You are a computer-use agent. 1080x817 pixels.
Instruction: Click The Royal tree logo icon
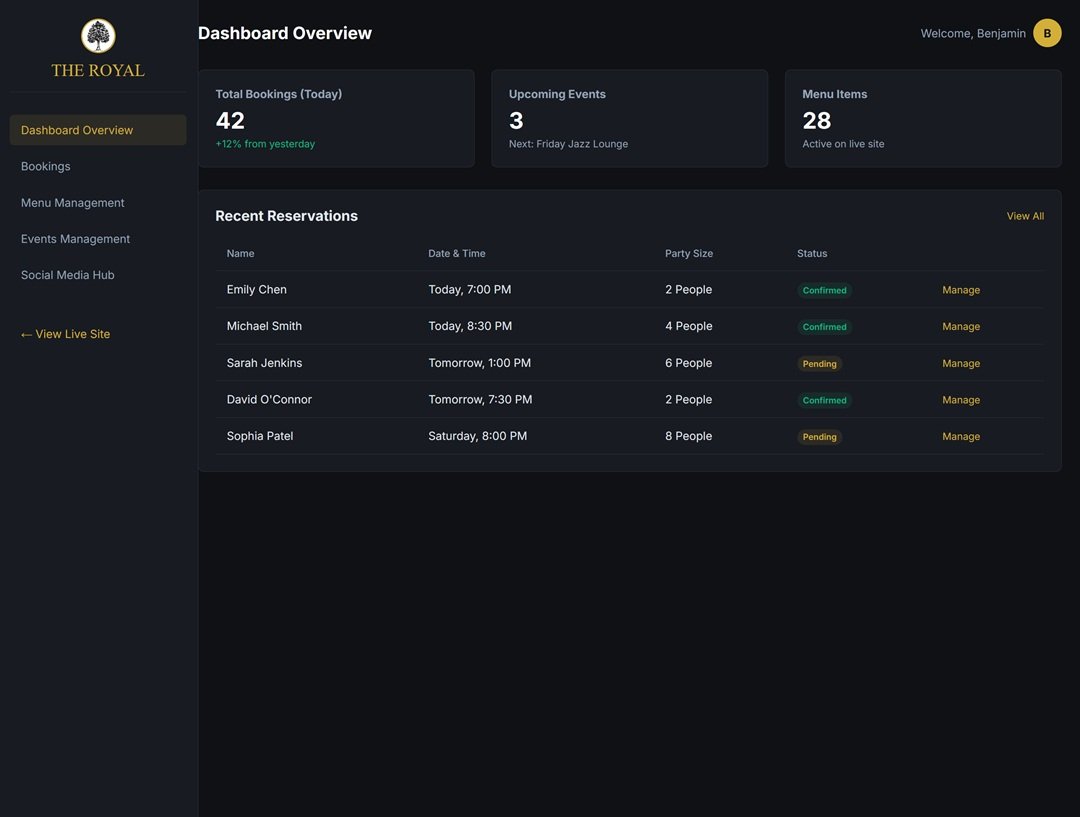pyautogui.click(x=98, y=36)
